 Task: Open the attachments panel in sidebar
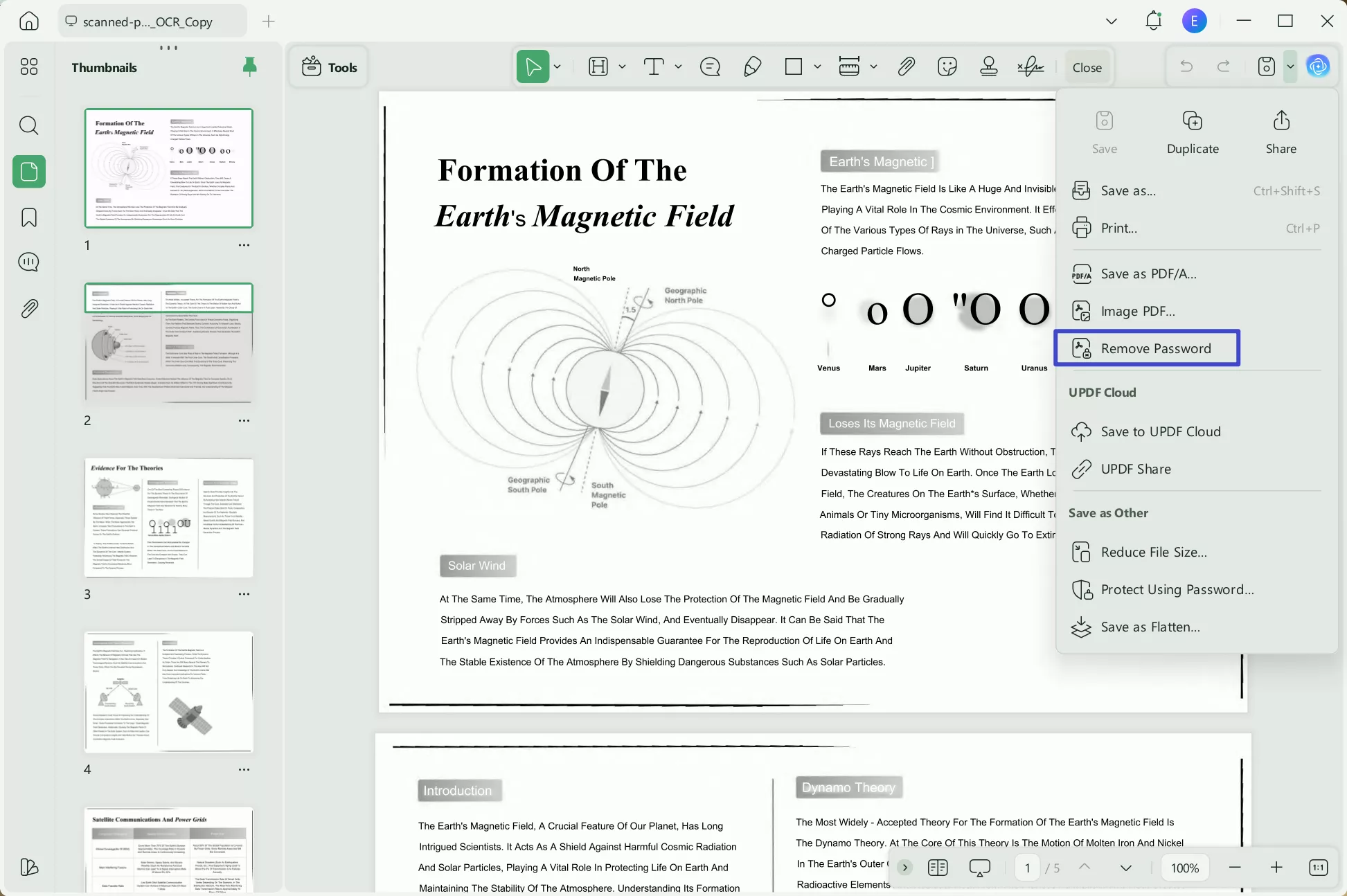28,308
